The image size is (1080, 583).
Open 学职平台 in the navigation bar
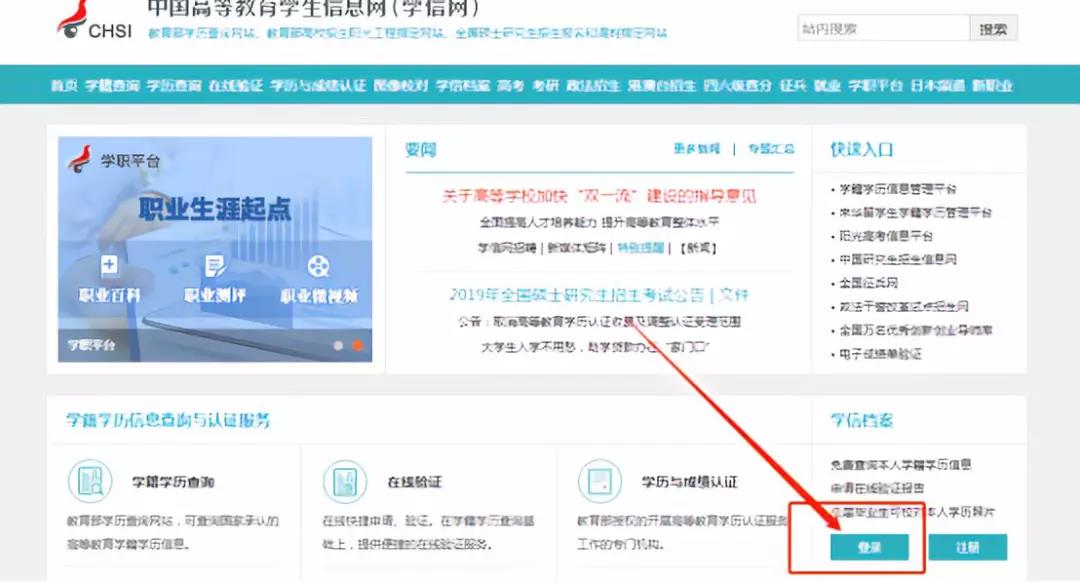875,85
